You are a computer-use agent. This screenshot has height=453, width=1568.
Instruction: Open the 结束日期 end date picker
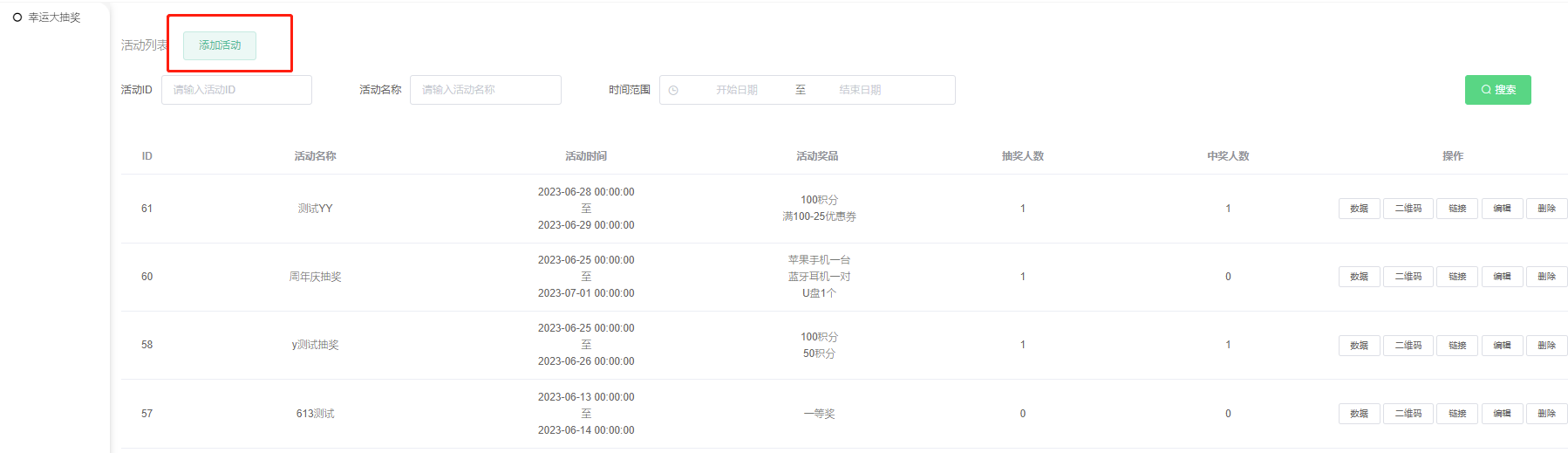pyautogui.click(x=859, y=90)
